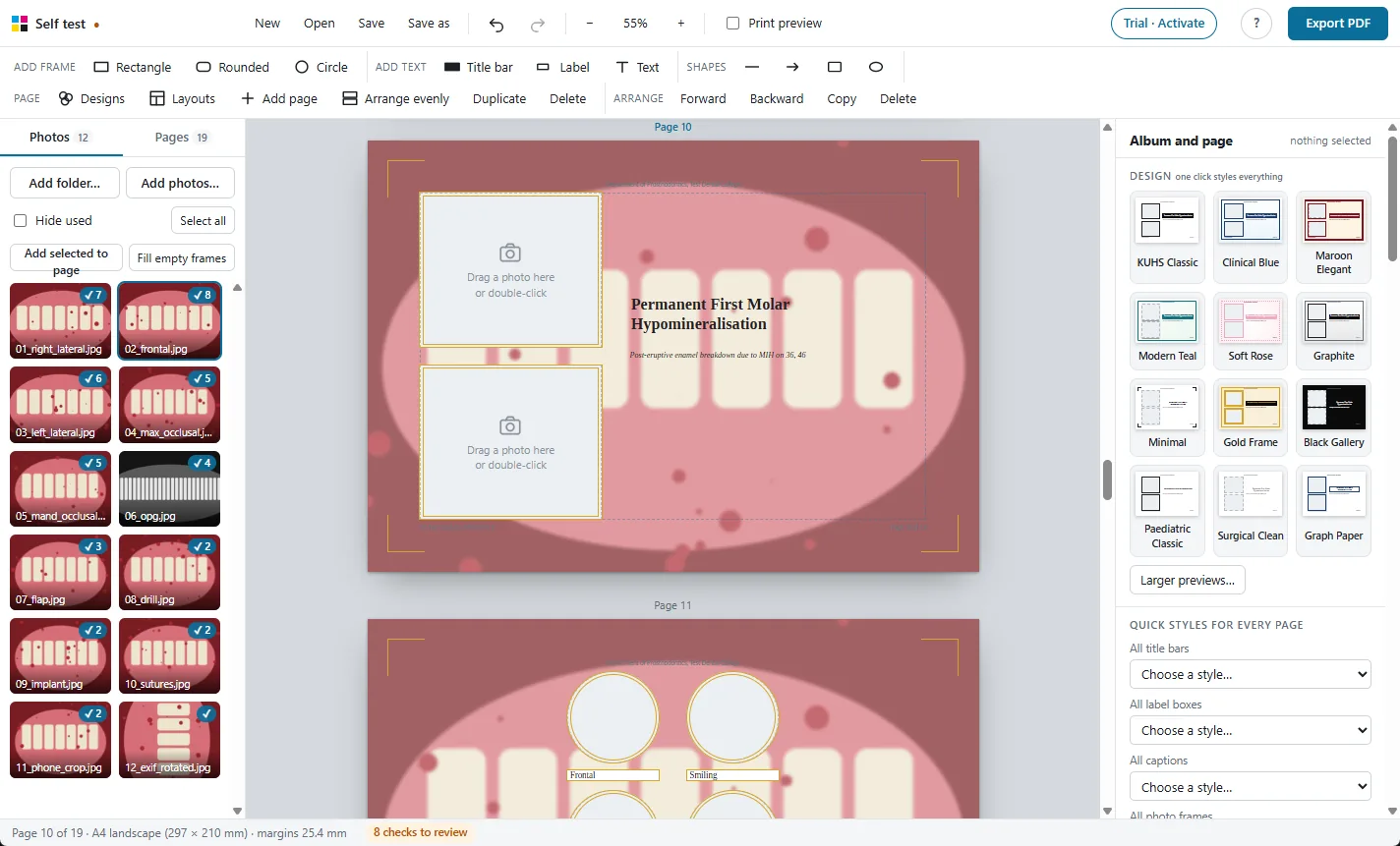Select the line shape tool
The width and height of the screenshot is (1400, 846).
752,67
